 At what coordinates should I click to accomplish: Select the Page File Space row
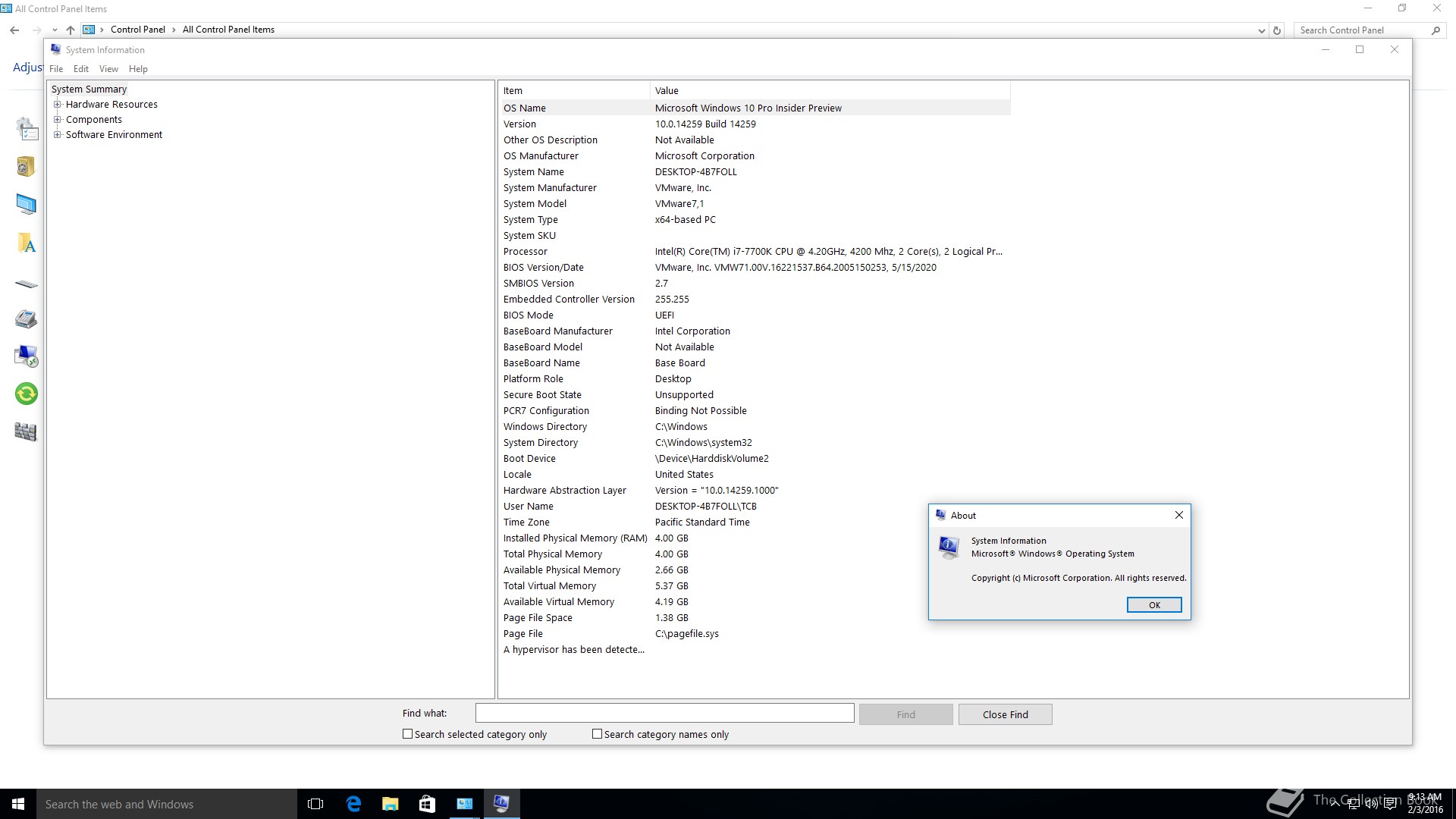[755, 618]
